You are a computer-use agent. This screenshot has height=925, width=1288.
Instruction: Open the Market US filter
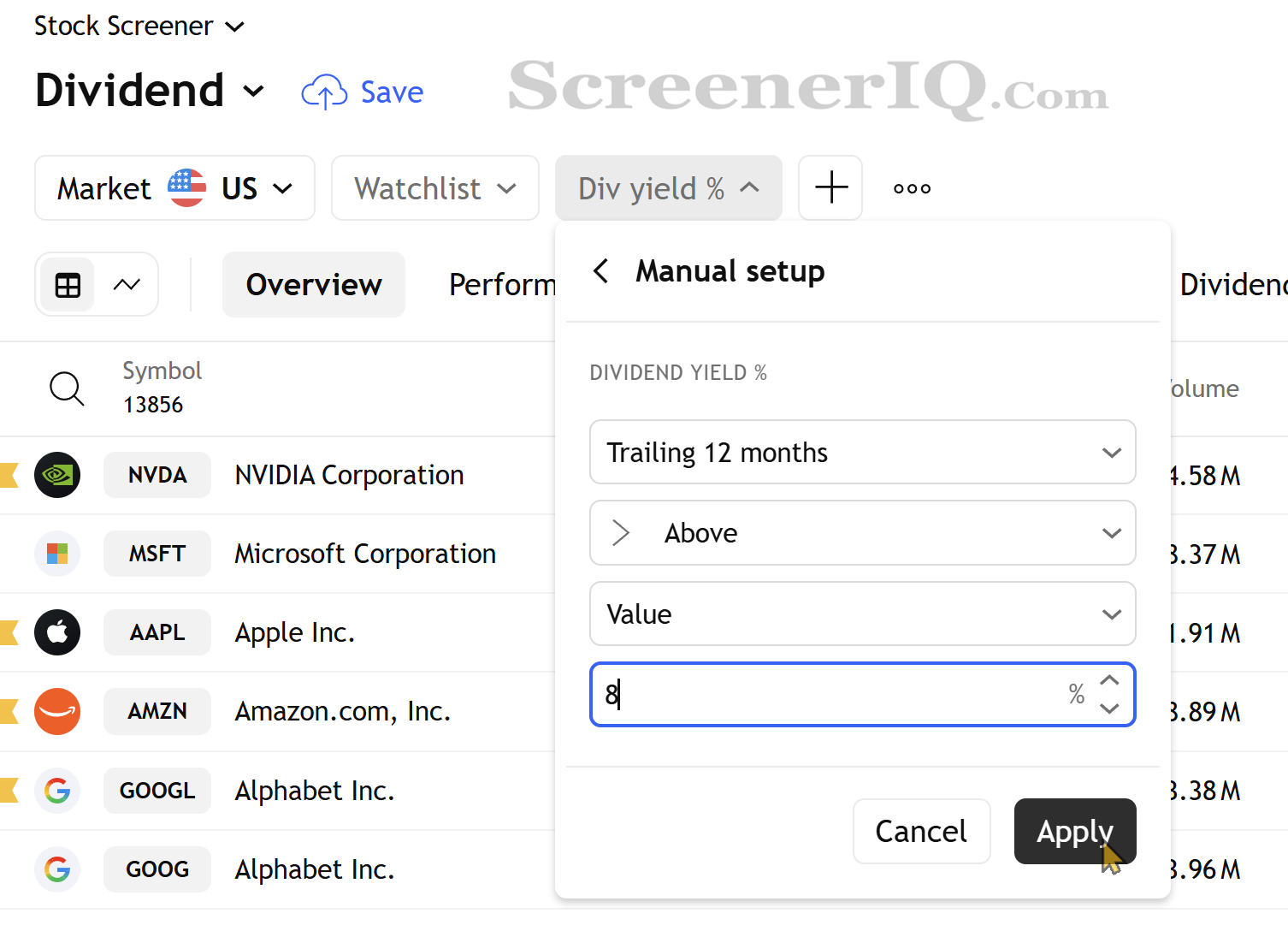click(174, 188)
